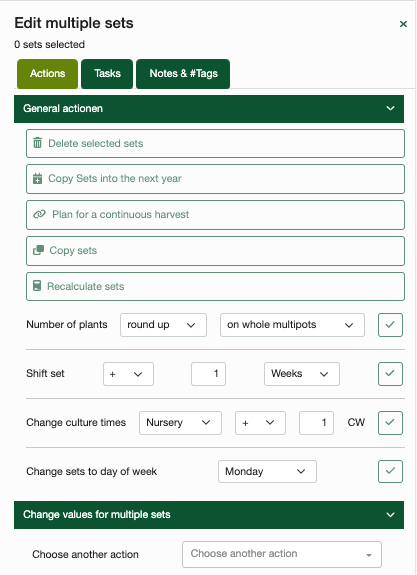Open the Weeks unit dropdown

point(301,374)
